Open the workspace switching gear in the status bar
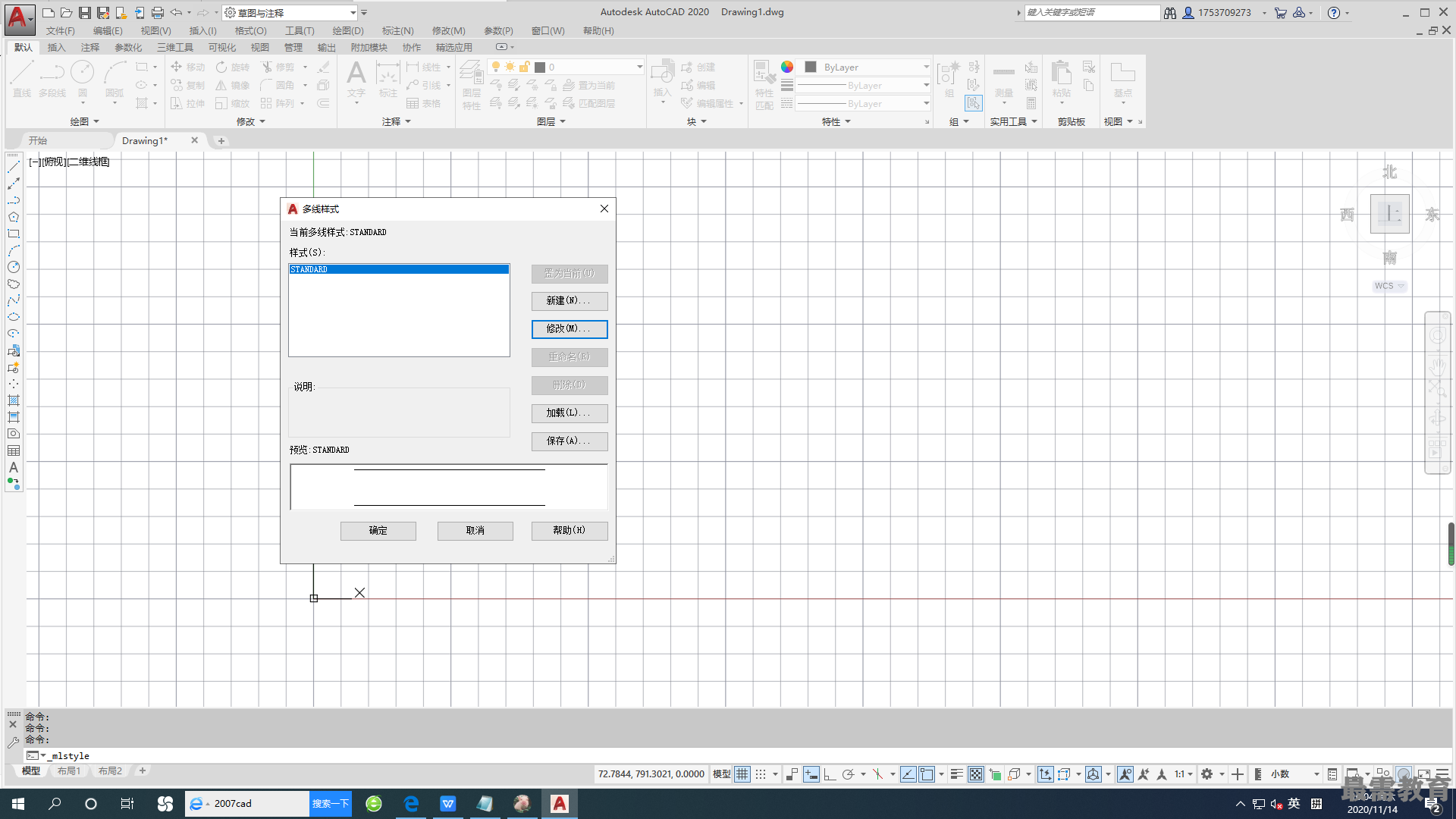The height and width of the screenshot is (819, 1456). [1207, 774]
